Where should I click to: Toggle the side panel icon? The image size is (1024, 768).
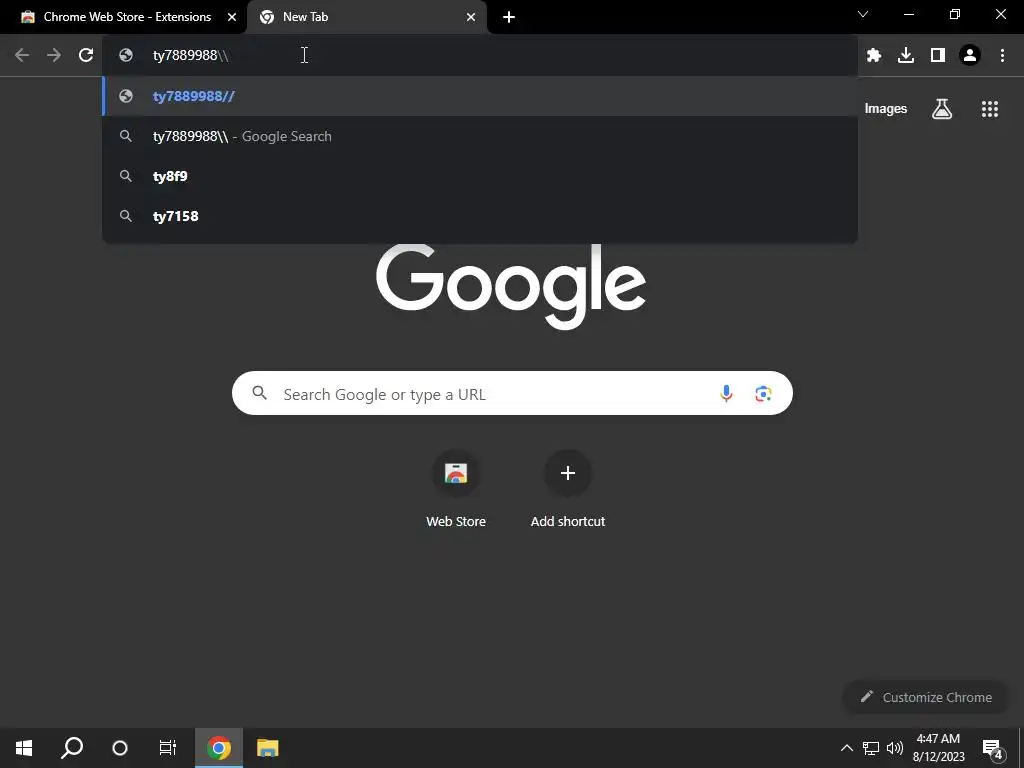pyautogui.click(x=938, y=55)
